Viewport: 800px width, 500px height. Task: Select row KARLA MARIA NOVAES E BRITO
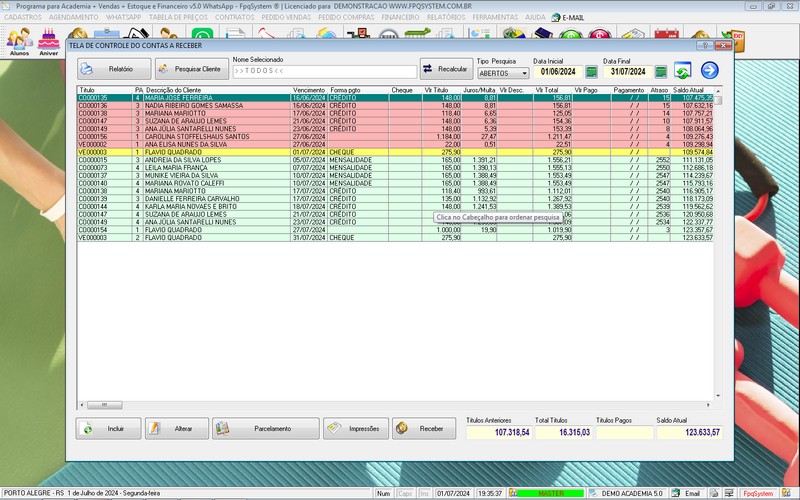tap(395, 207)
